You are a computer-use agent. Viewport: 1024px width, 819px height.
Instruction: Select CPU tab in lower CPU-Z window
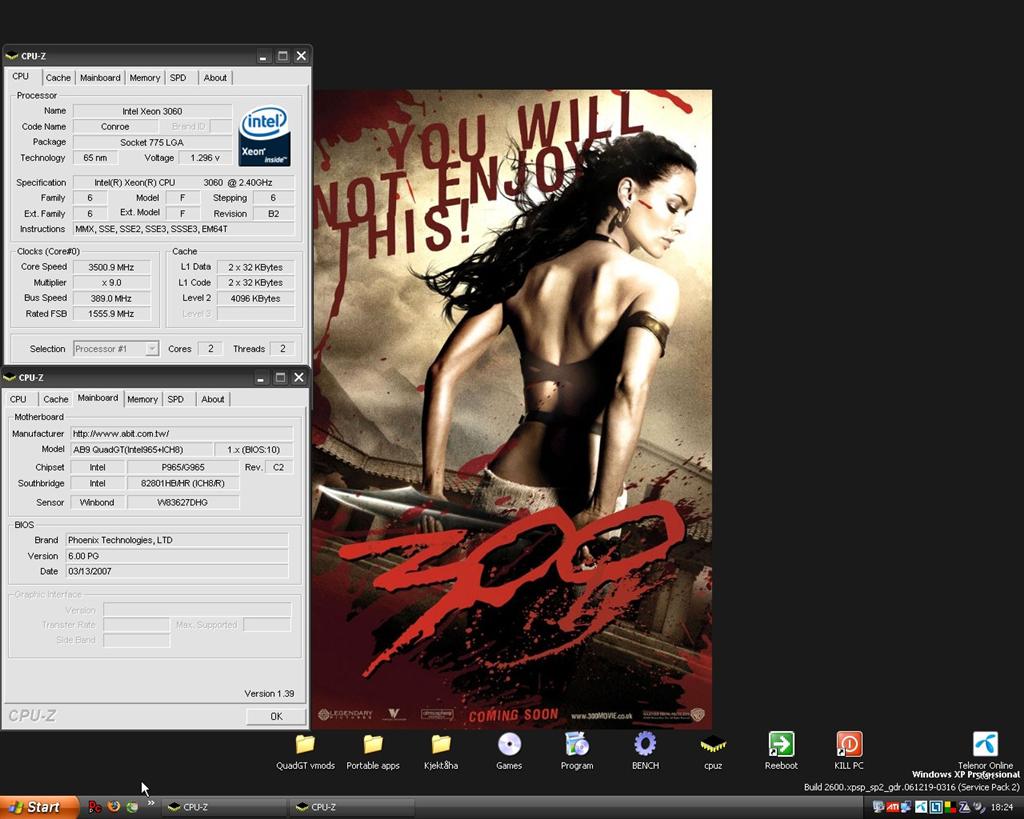(x=18, y=399)
